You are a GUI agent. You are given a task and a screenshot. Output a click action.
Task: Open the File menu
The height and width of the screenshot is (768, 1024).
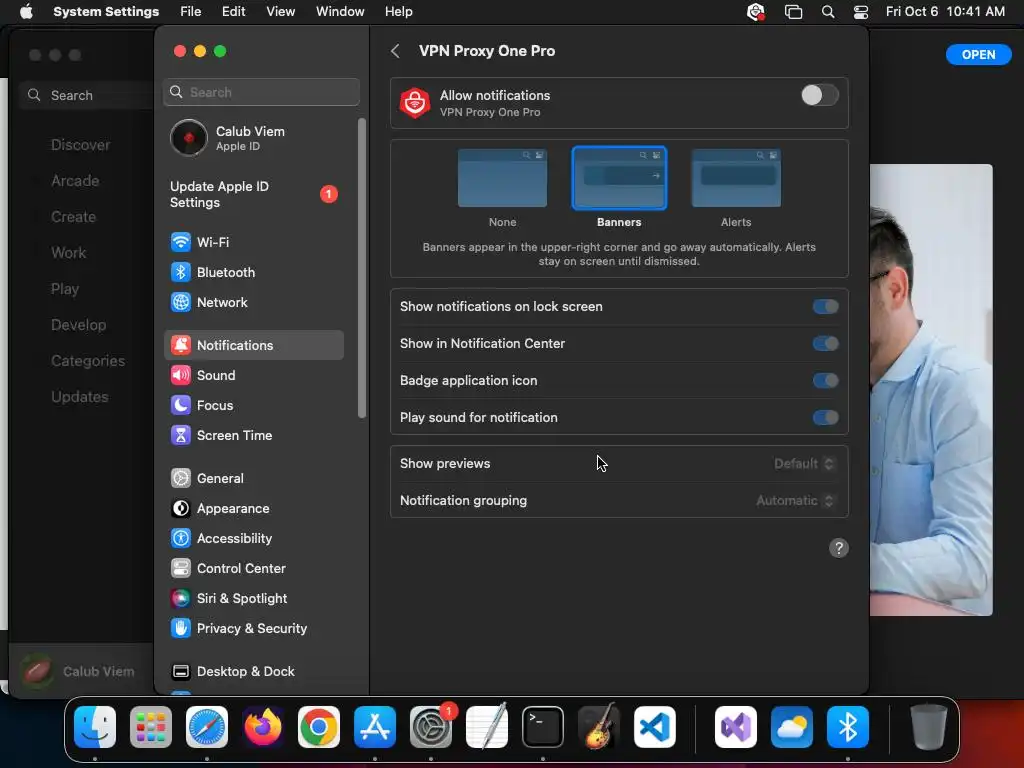(x=191, y=12)
